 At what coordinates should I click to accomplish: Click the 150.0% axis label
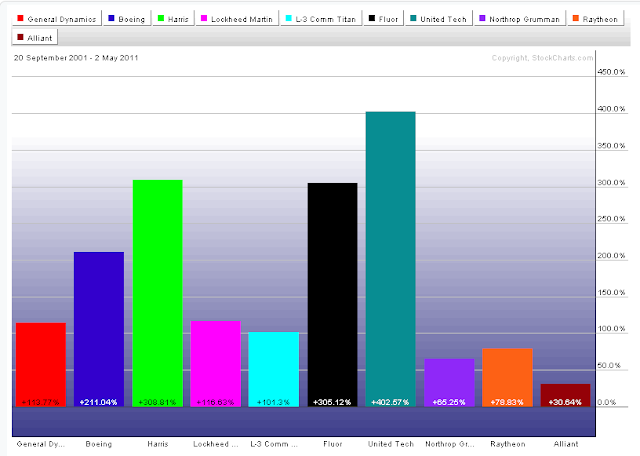point(611,292)
